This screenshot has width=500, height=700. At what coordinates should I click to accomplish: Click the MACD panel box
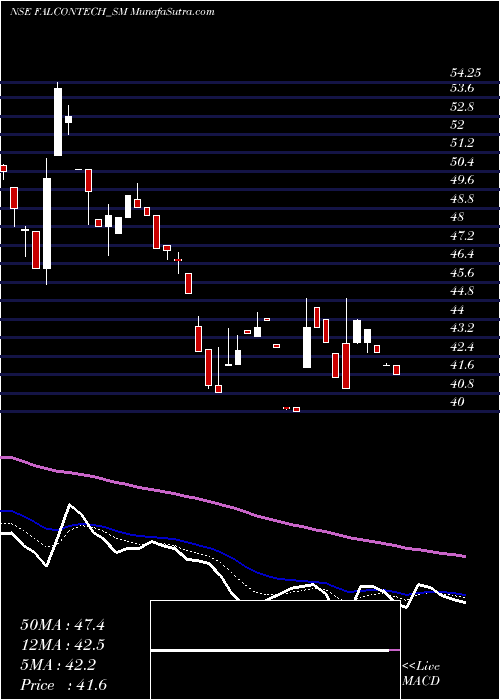pyautogui.click(x=275, y=650)
